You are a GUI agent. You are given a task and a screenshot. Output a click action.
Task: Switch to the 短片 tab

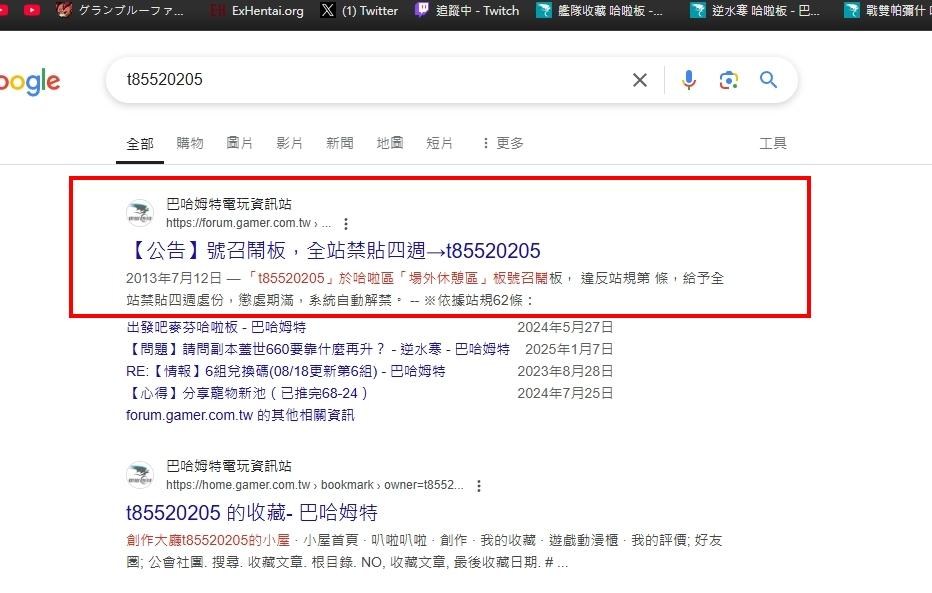(x=439, y=143)
